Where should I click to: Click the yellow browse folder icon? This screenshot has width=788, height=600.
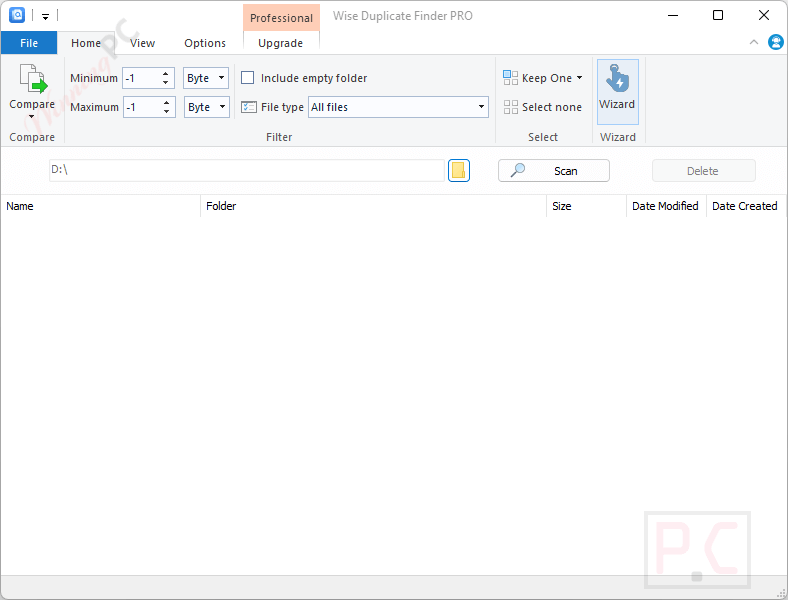(459, 170)
